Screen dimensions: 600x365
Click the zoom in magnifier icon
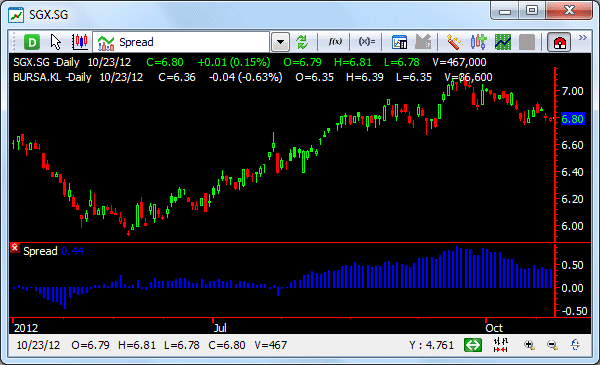529,345
